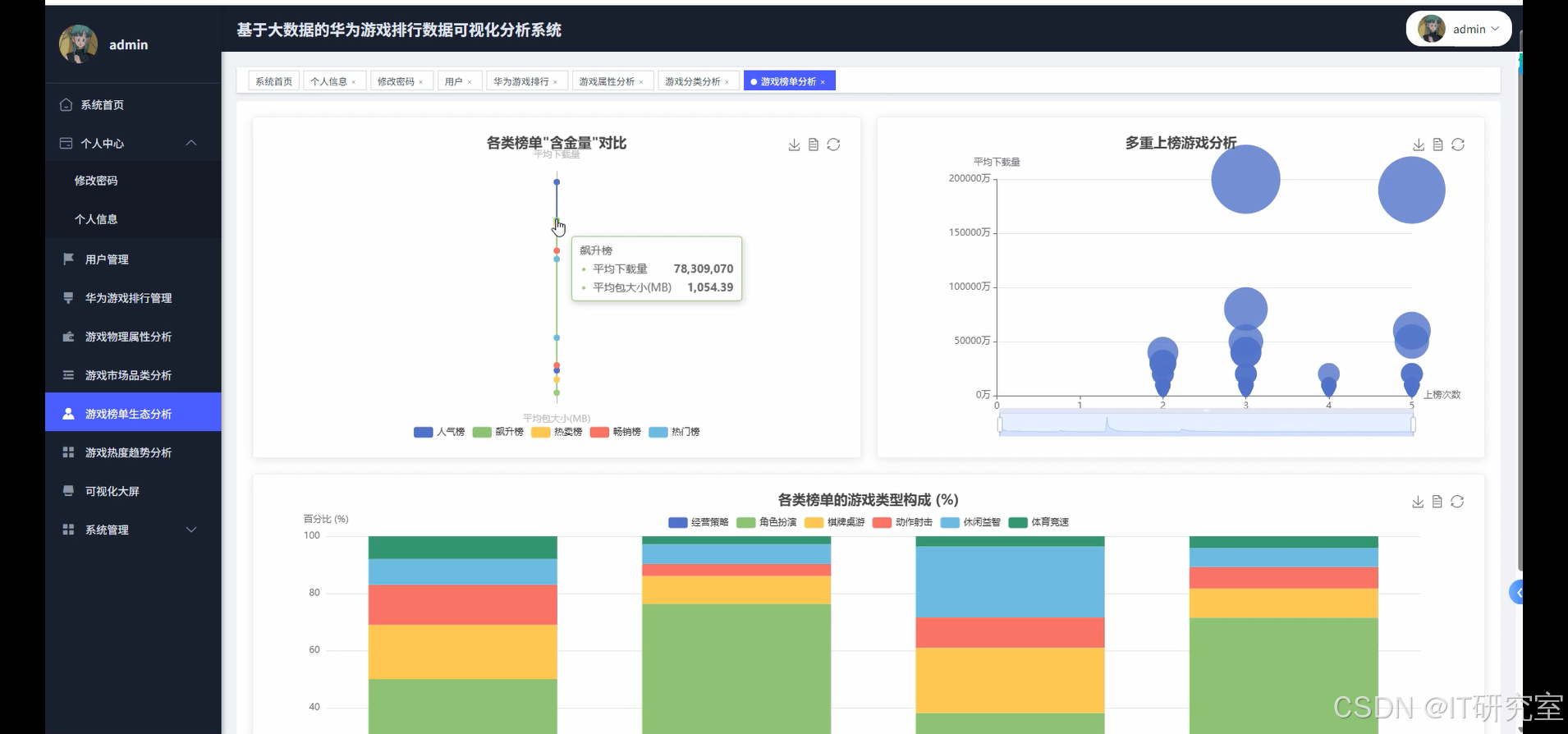Open data view of 各类榜单的游戏类型构成 chart
This screenshot has height=734, width=1568.
click(x=1437, y=502)
